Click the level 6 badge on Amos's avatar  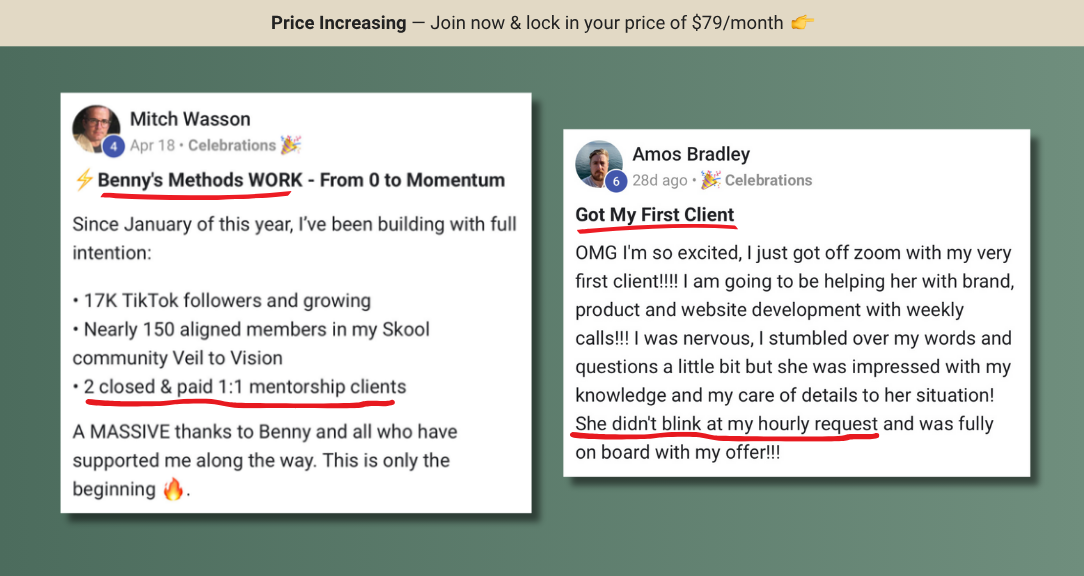[616, 181]
